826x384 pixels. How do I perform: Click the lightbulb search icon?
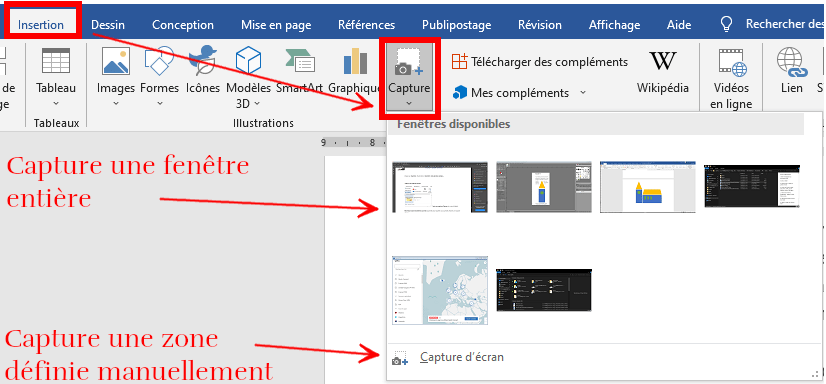click(x=726, y=24)
